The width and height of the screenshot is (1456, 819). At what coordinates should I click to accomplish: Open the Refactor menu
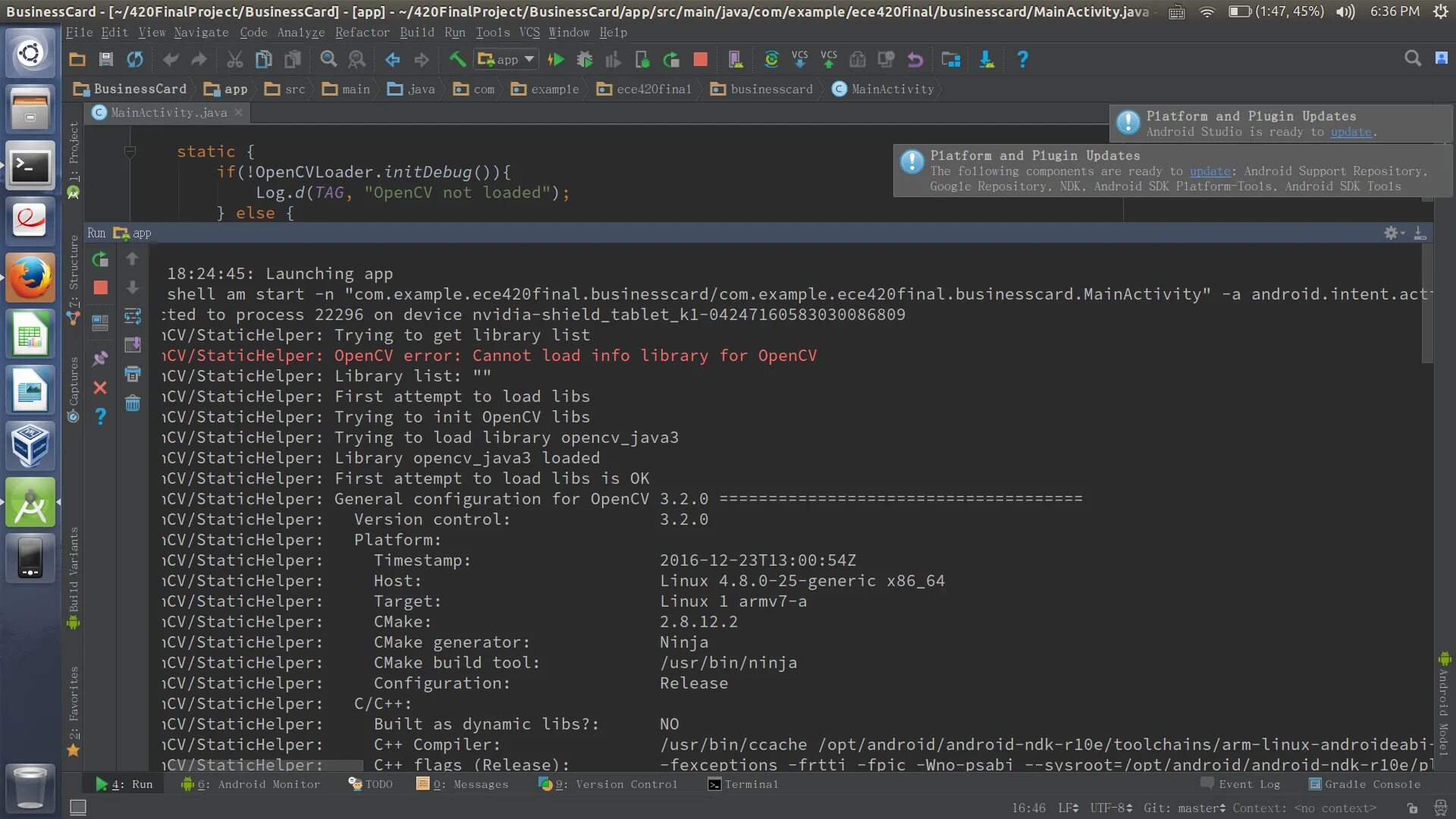pyautogui.click(x=362, y=32)
